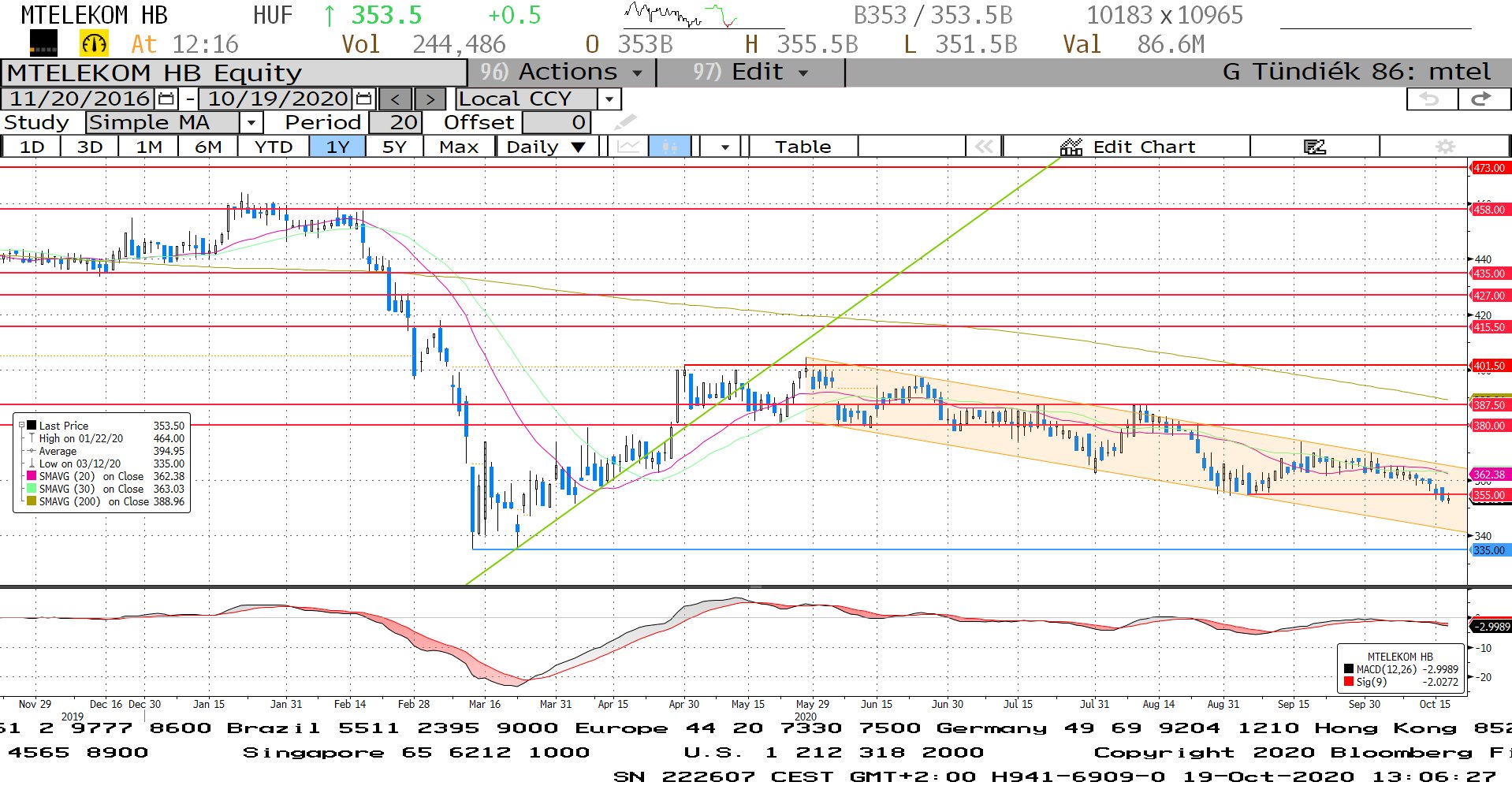Click the 380.00 price level label

[1489, 426]
